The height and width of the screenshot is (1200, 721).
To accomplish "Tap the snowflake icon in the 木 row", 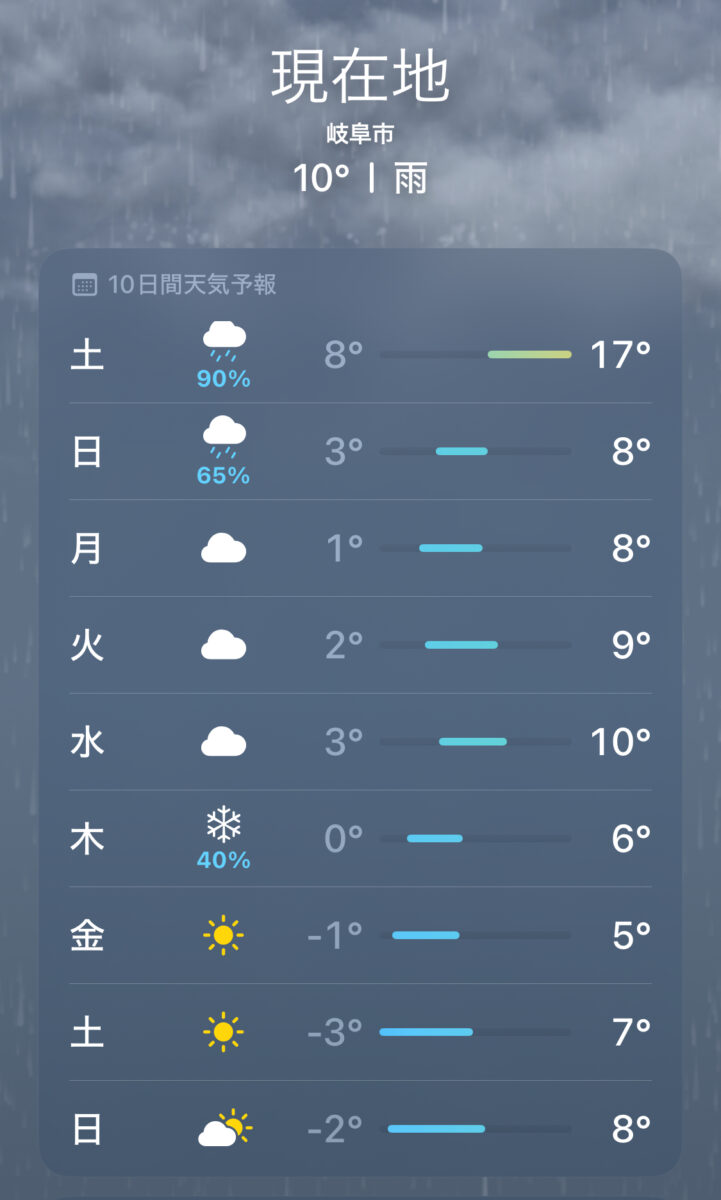I will coord(224,825).
